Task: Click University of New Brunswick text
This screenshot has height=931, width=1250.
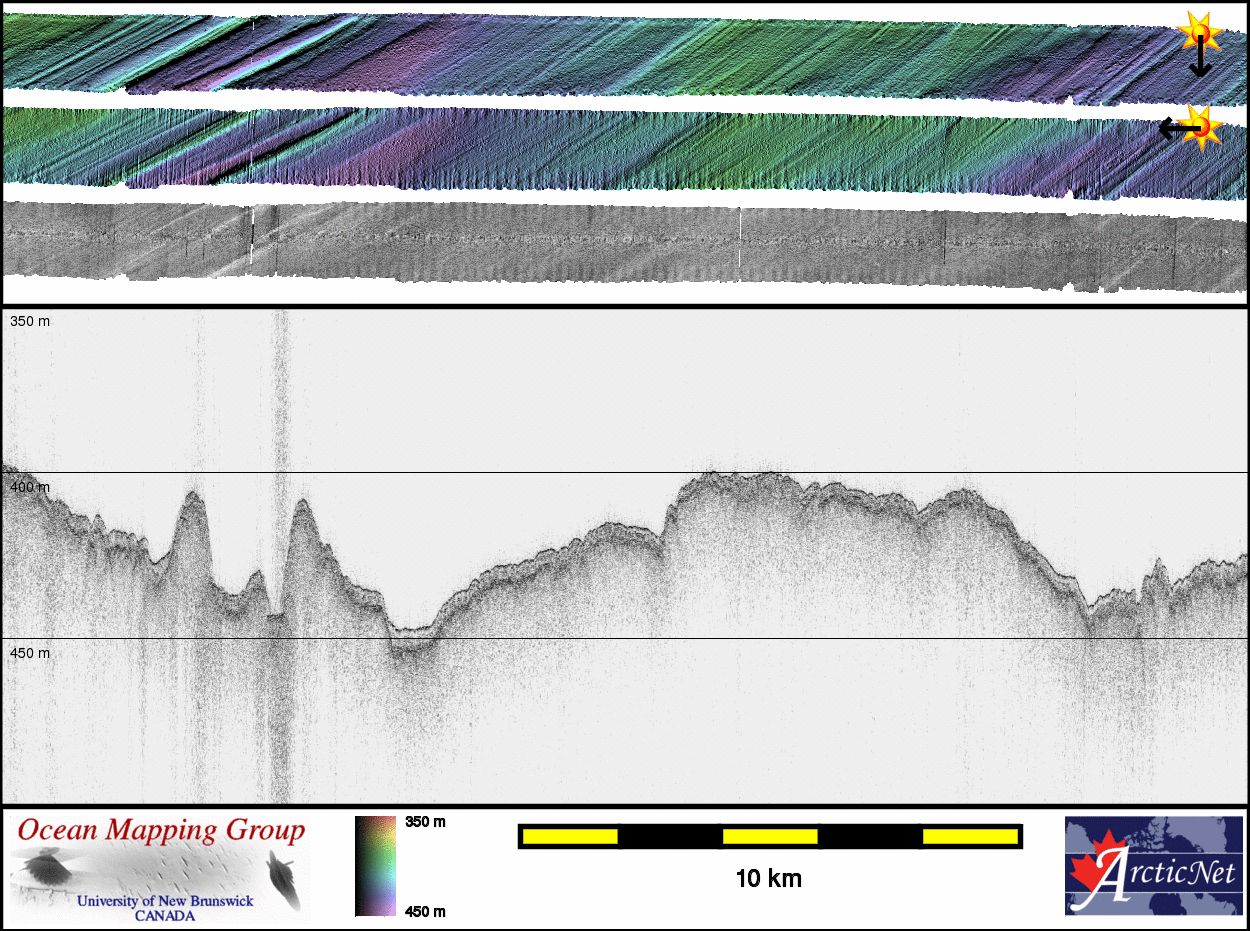Action: [x=165, y=901]
